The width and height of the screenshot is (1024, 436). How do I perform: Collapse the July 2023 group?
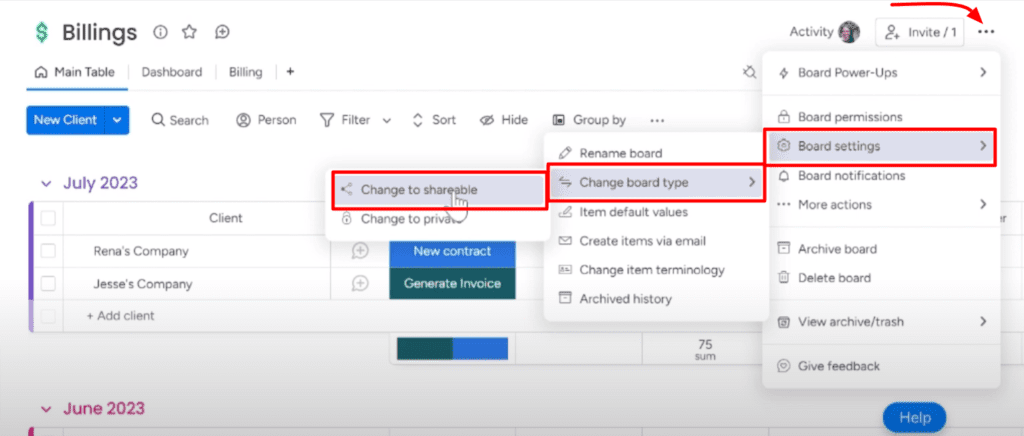coord(46,184)
